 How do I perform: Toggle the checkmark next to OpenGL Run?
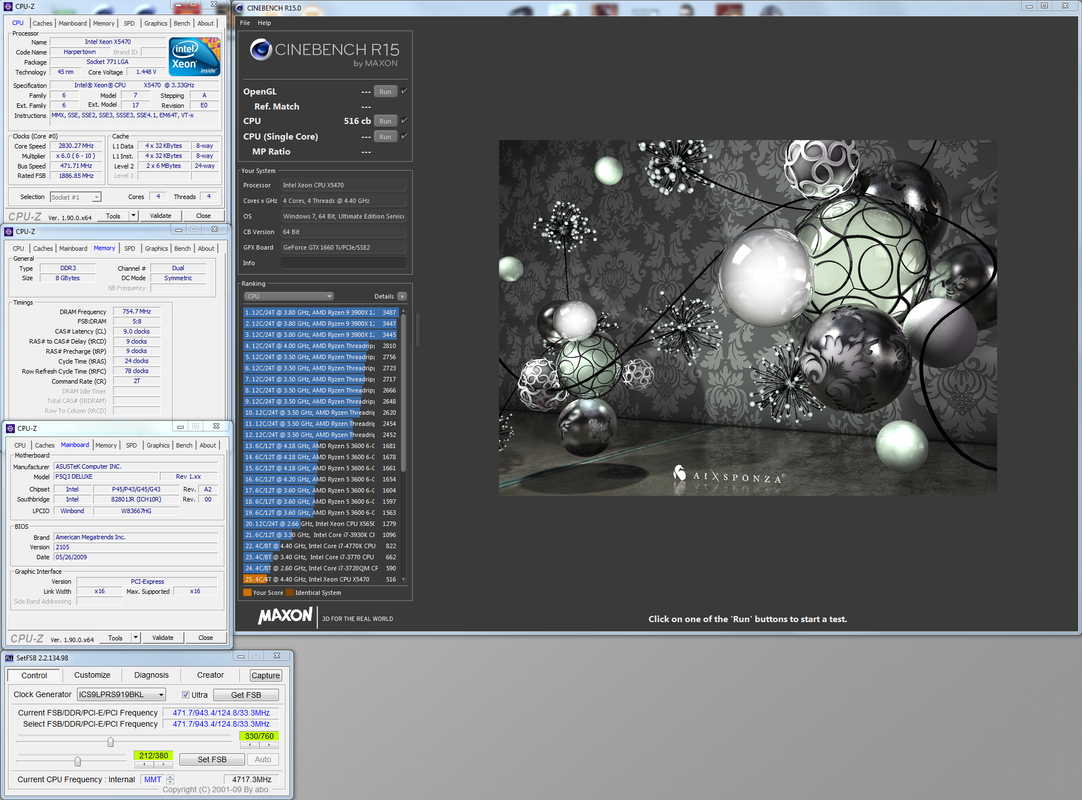(x=404, y=91)
